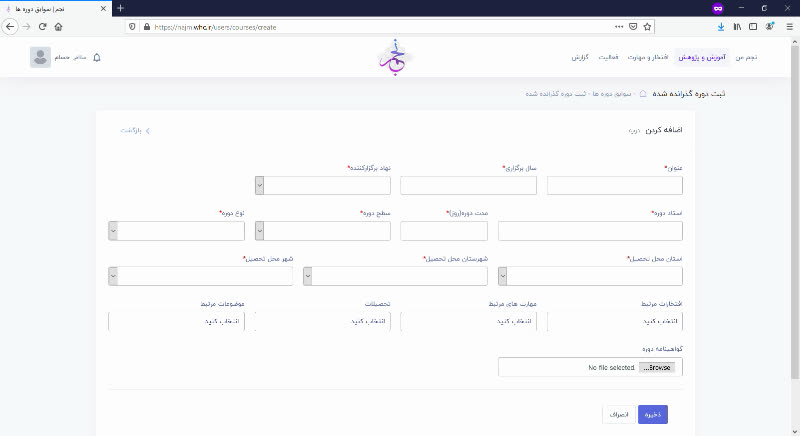The image size is (800, 436).
Task: Open the نجم من menu item
Action: 746,57
